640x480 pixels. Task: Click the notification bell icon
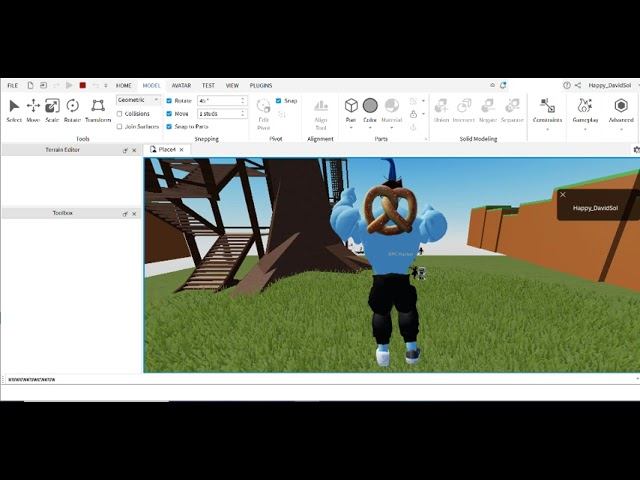click(503, 85)
